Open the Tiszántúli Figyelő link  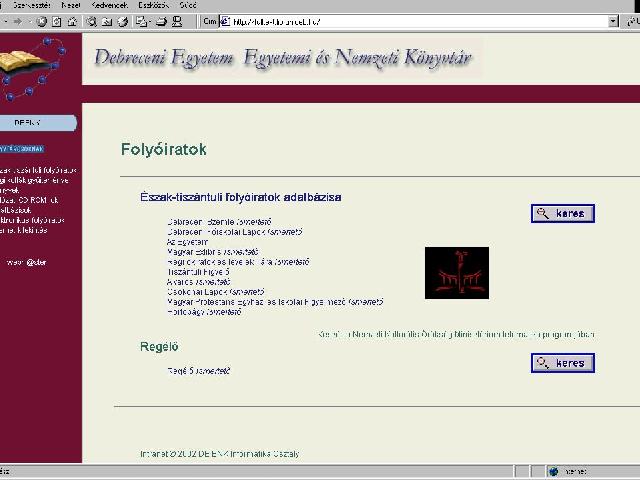[198, 272]
